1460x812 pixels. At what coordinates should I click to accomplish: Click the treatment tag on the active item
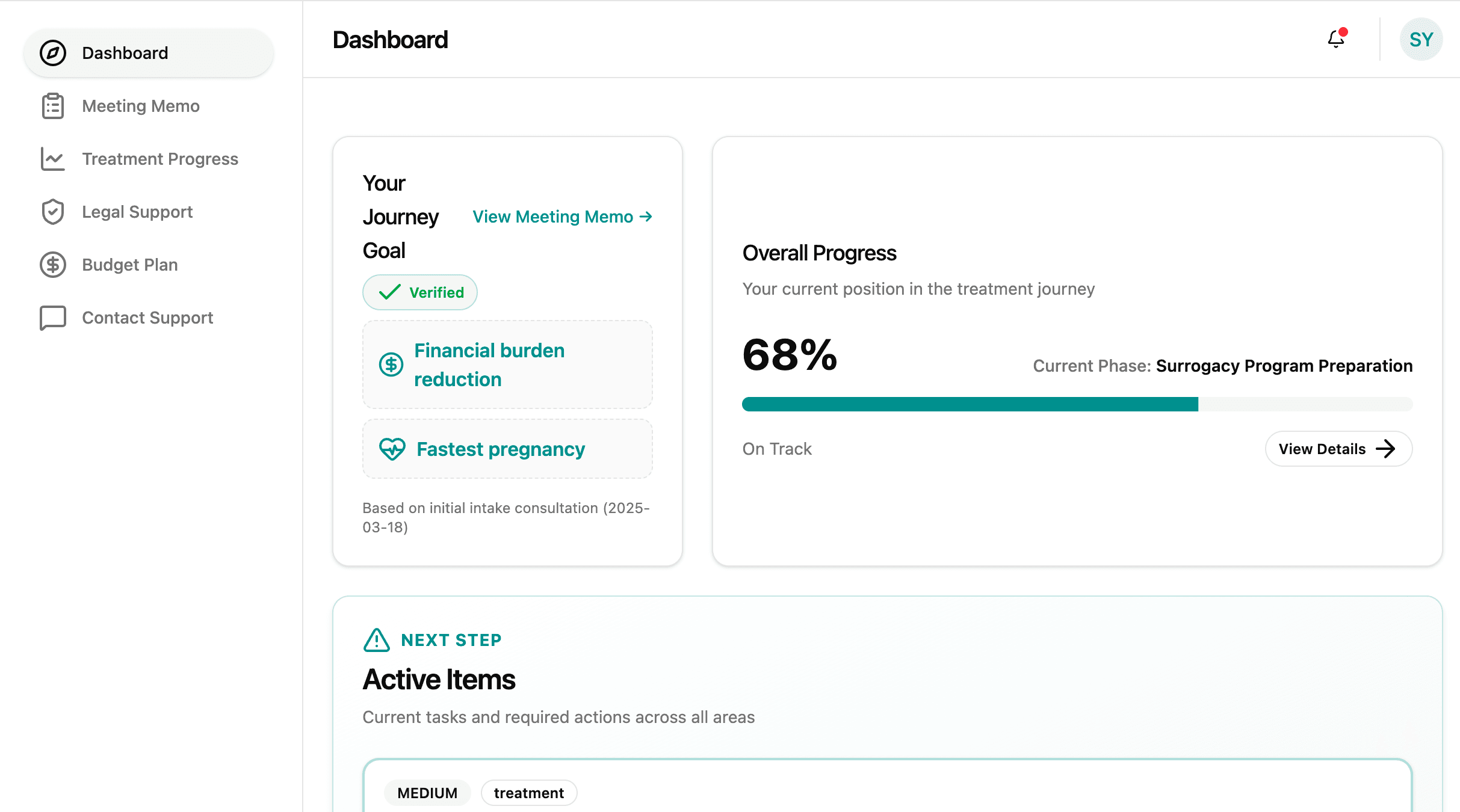[x=528, y=793]
